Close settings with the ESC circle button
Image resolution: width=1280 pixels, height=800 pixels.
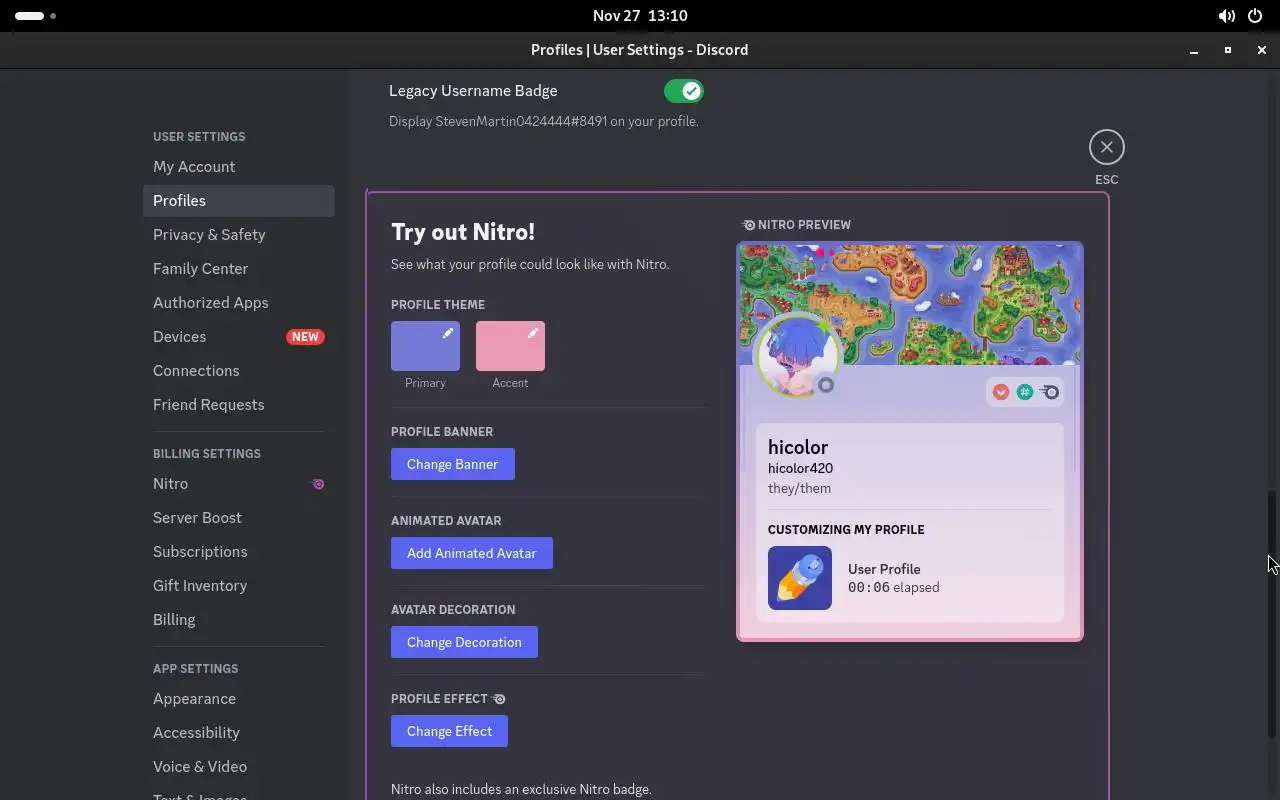coord(1106,147)
